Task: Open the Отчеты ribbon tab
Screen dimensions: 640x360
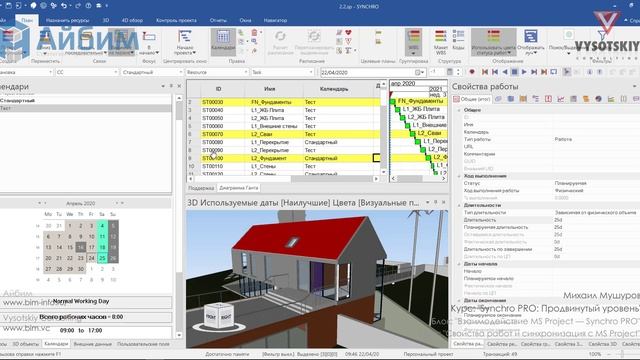Action: (218, 20)
